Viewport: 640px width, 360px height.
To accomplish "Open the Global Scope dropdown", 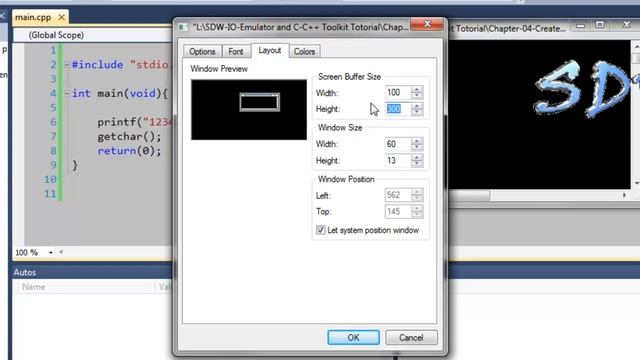I will point(94,35).
